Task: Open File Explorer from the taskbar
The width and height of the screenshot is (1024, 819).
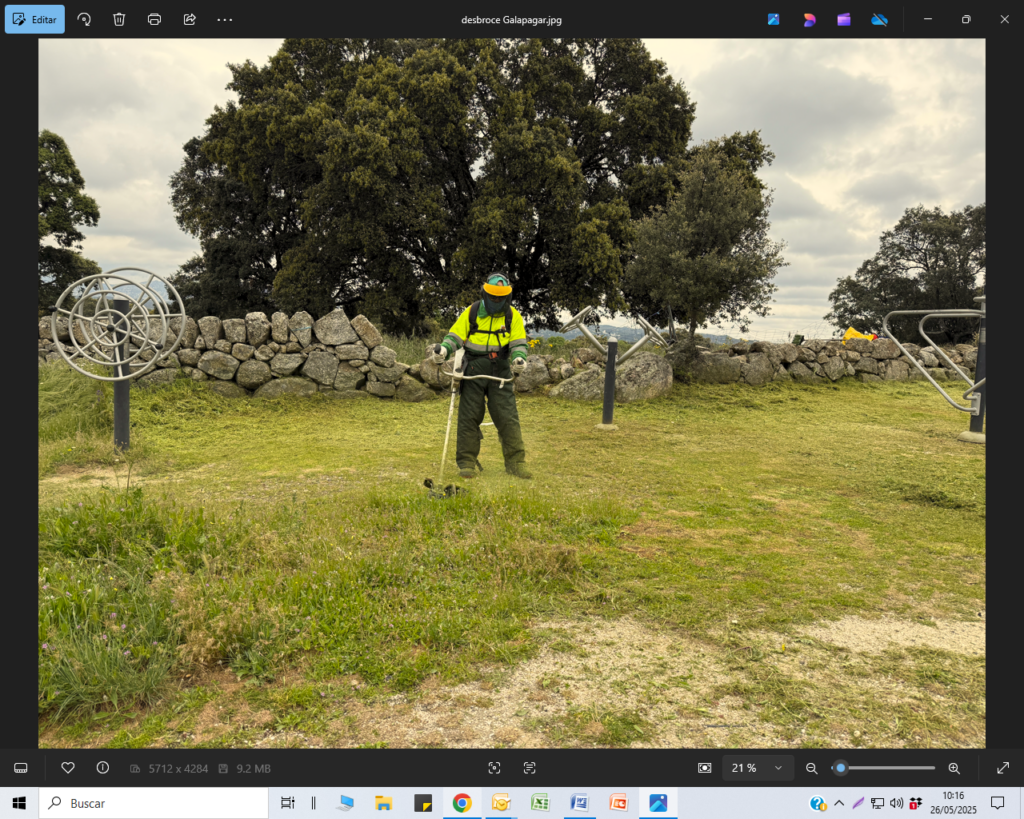Action: tap(383, 803)
